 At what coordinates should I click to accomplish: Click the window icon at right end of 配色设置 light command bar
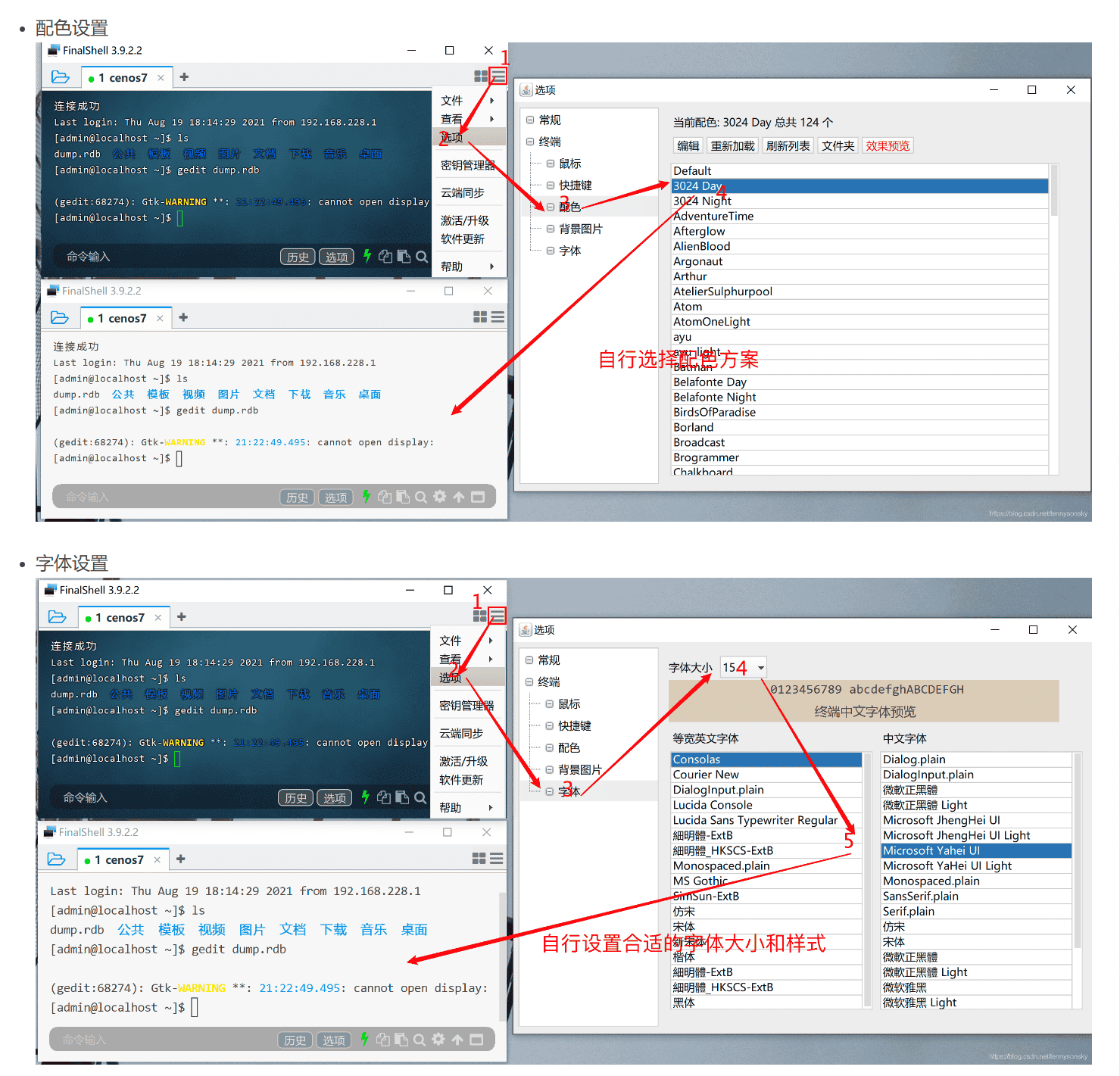(x=478, y=497)
